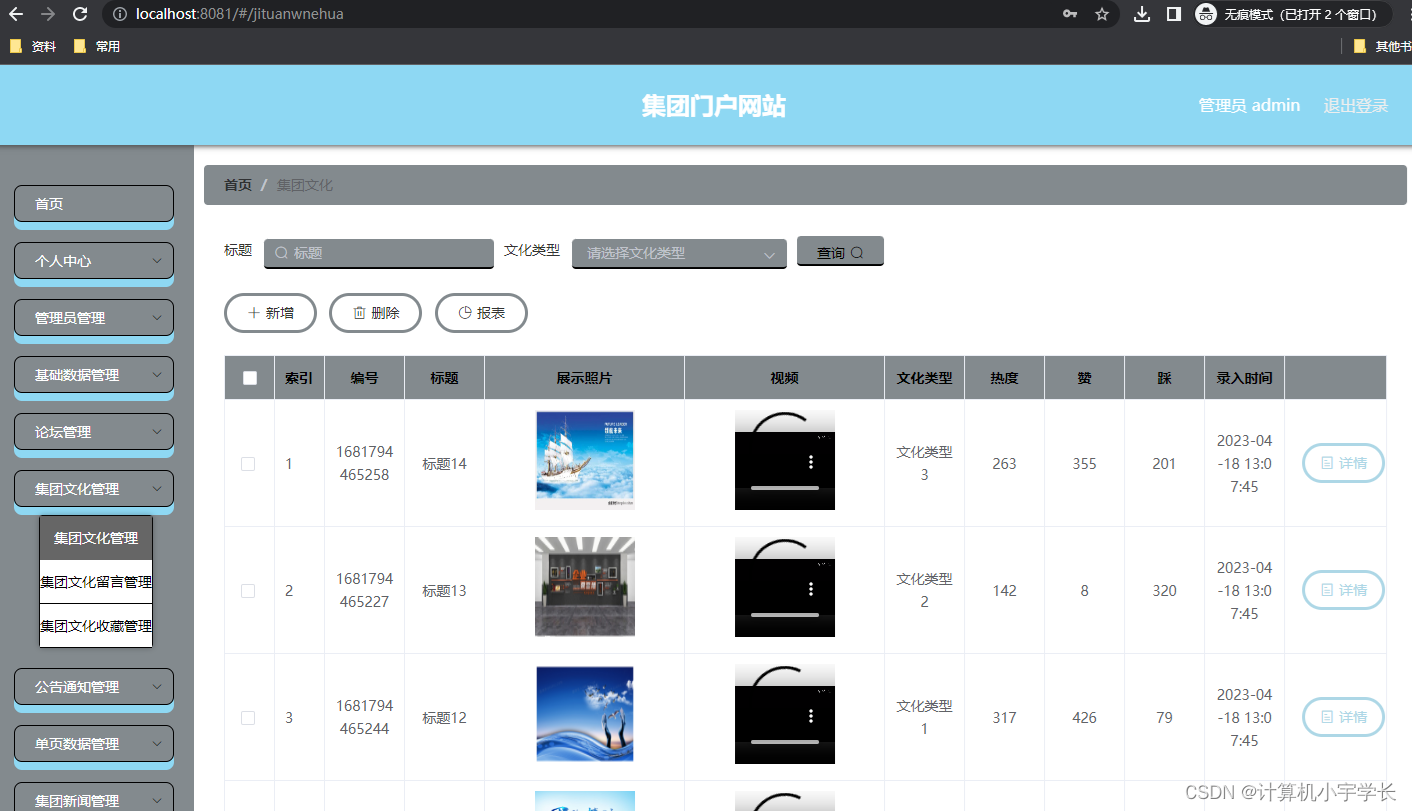Image resolution: width=1412 pixels, height=811 pixels.
Task: Click the three-dot menu on the 标题12 video
Action: tap(811, 716)
